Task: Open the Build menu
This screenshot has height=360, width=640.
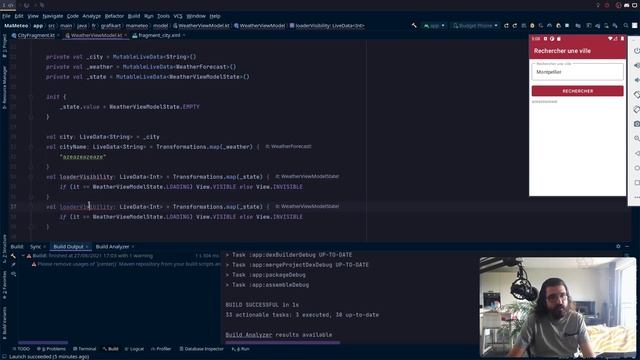Action: [134, 16]
